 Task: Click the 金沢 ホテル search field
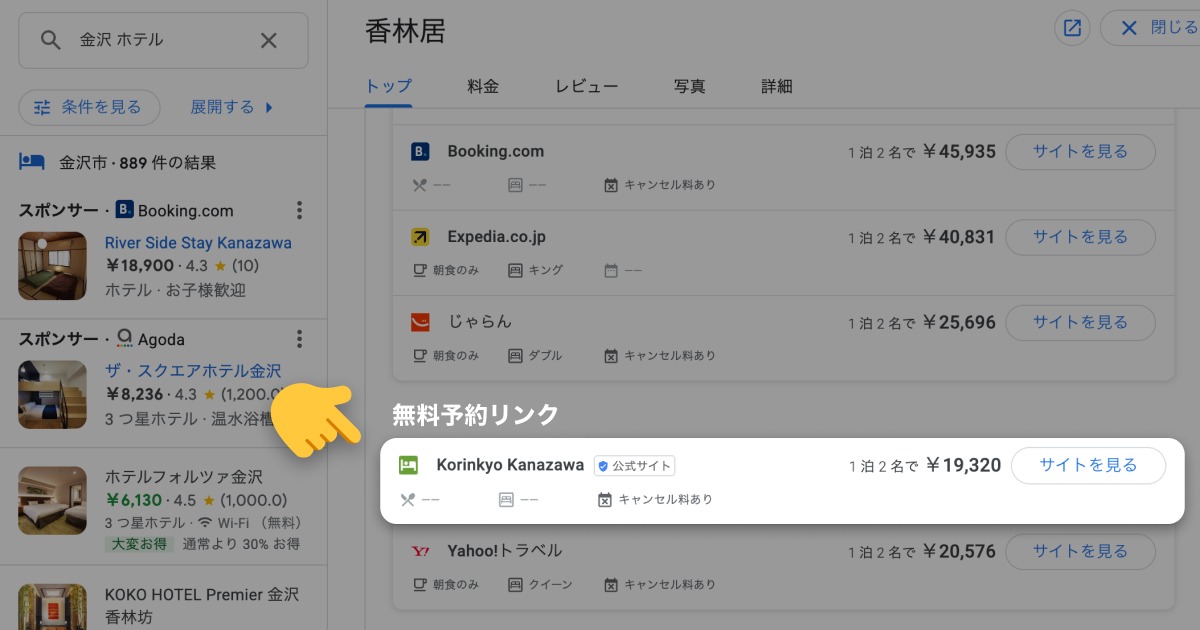click(x=160, y=40)
